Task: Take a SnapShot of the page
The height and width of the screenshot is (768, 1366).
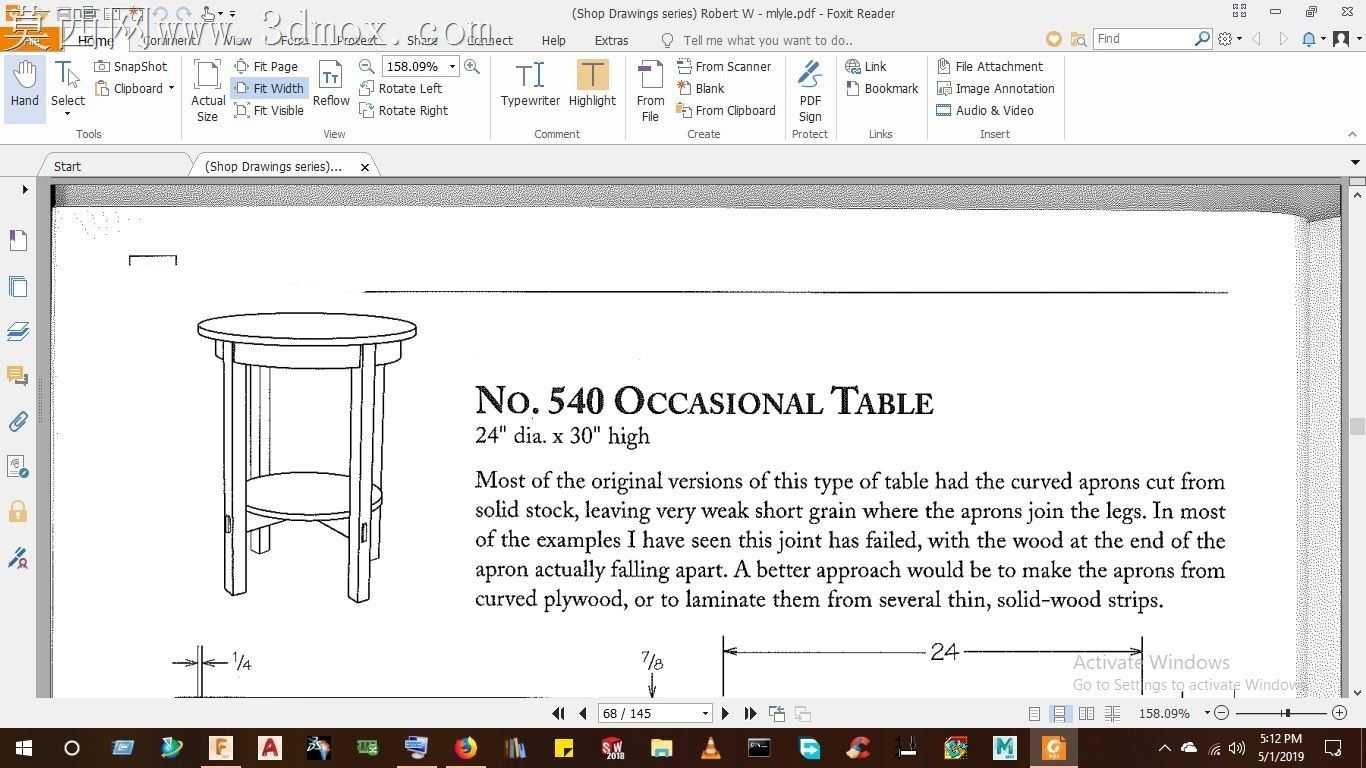Action: 131,66
